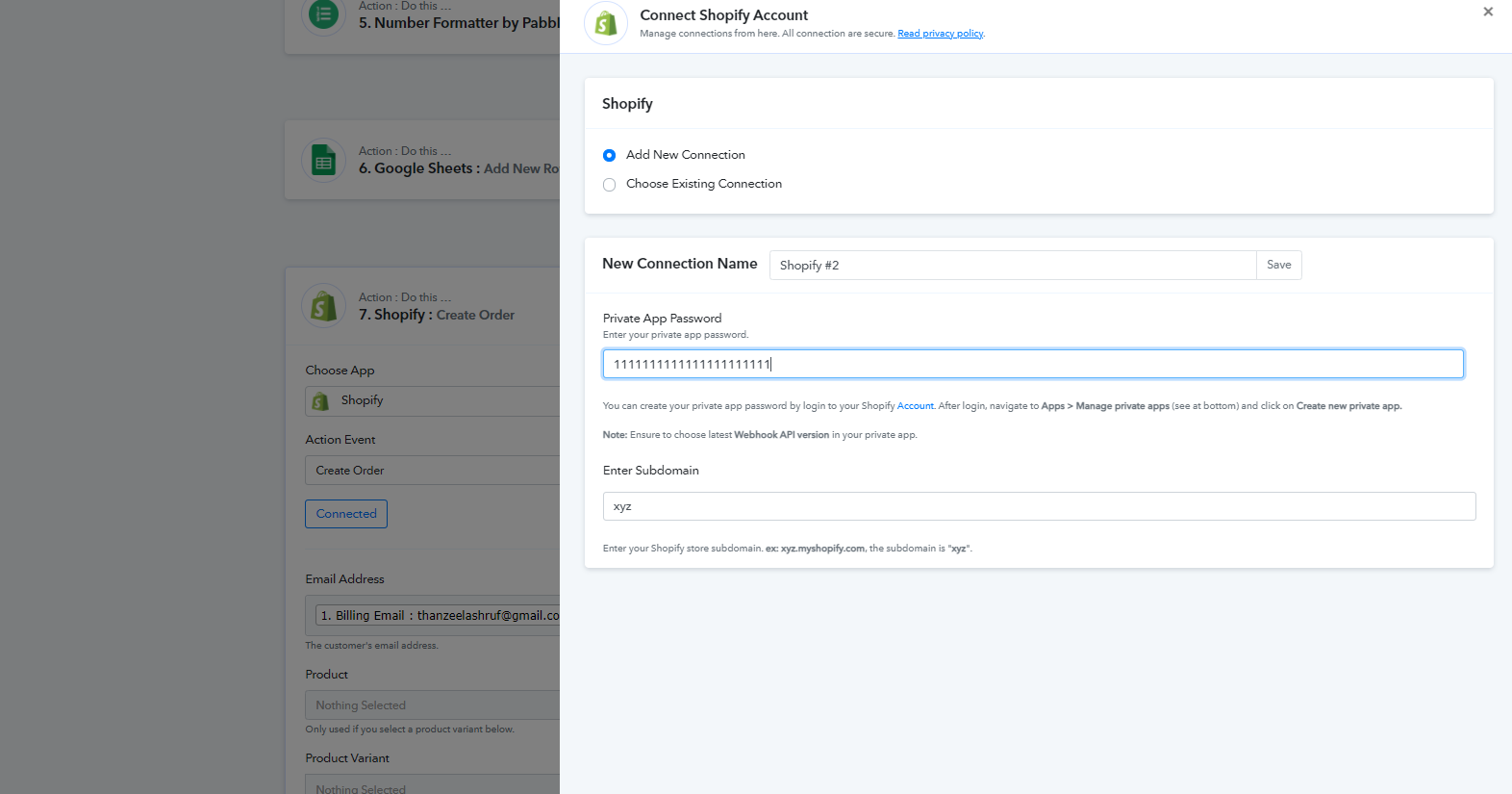The image size is (1512, 794).
Task: Click the New Connection Name input field
Action: coord(1013,266)
